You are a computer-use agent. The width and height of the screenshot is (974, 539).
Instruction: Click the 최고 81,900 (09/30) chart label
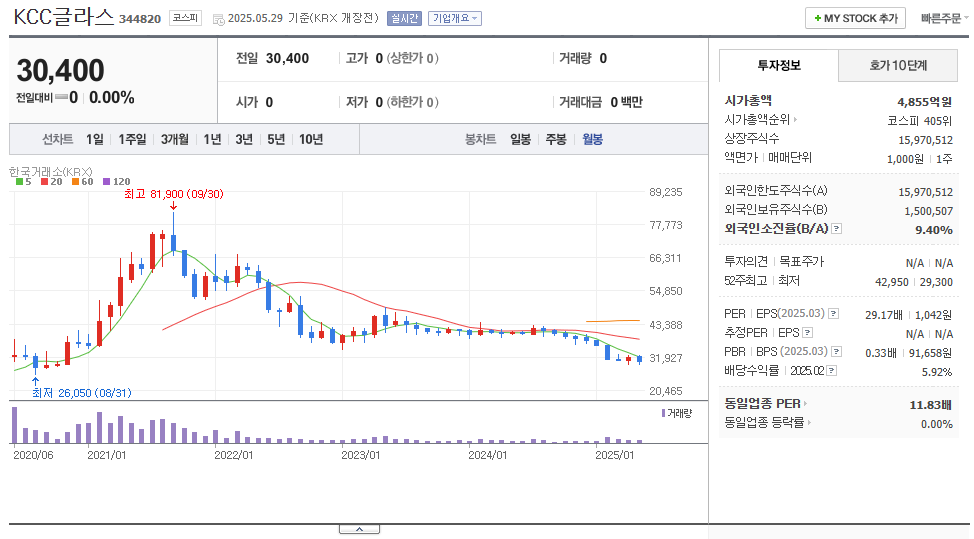(173, 194)
